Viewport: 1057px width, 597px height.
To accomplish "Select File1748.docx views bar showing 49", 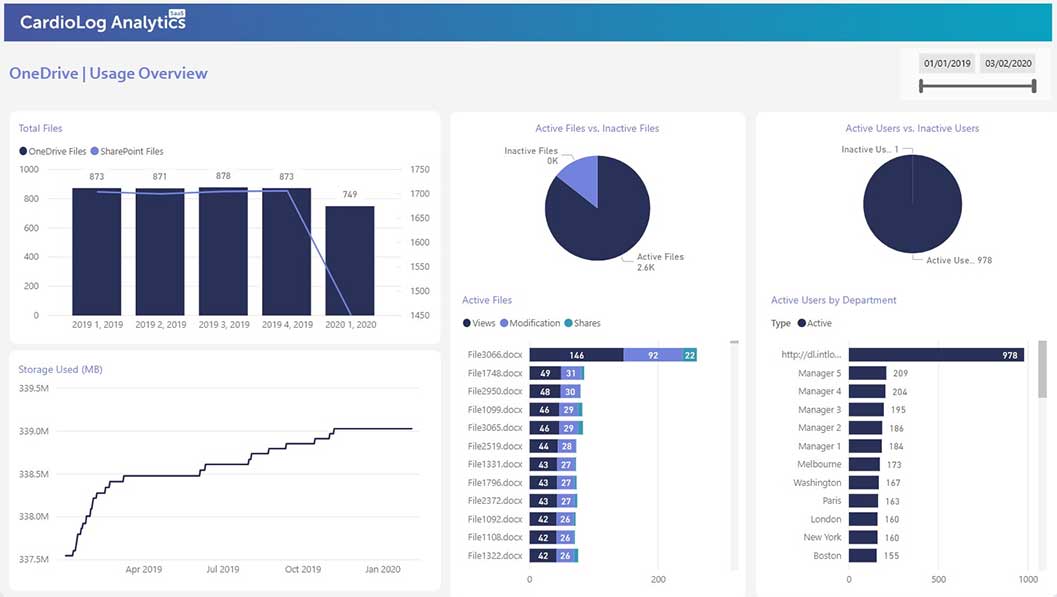I will click(x=545, y=373).
